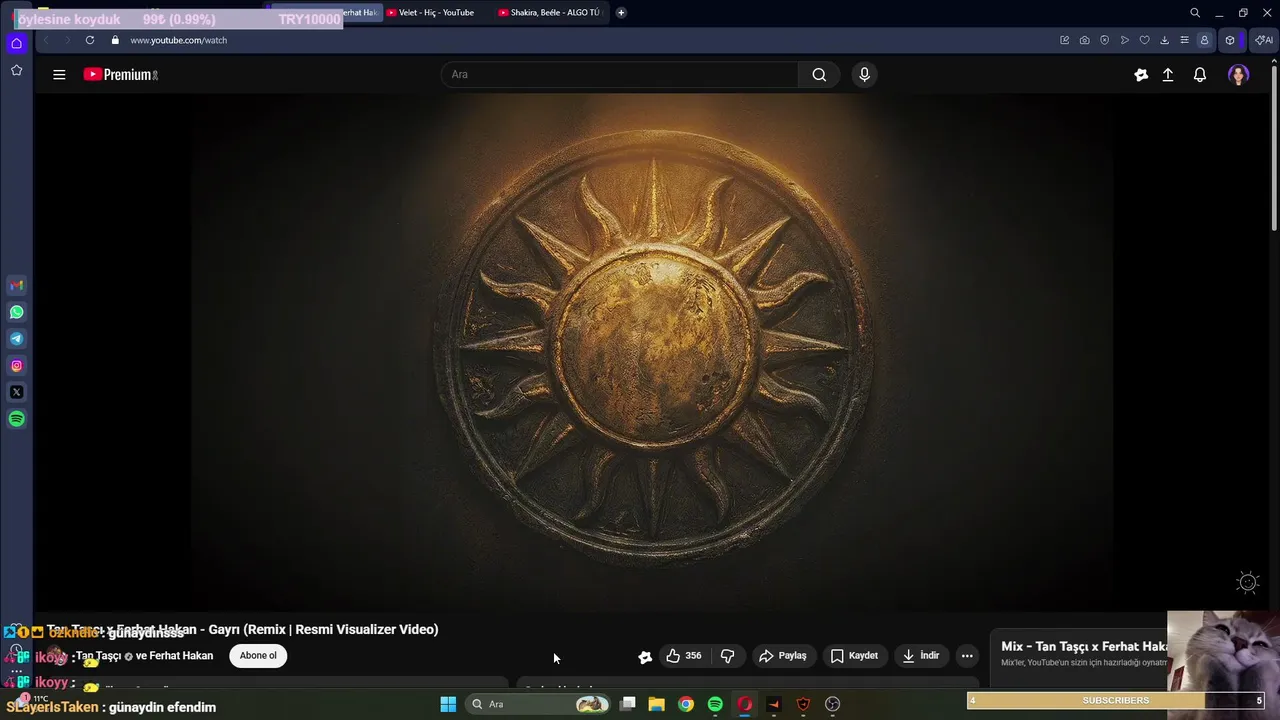Dislike the video with thumbs down
Viewport: 1280px width, 720px height.
coord(727,656)
